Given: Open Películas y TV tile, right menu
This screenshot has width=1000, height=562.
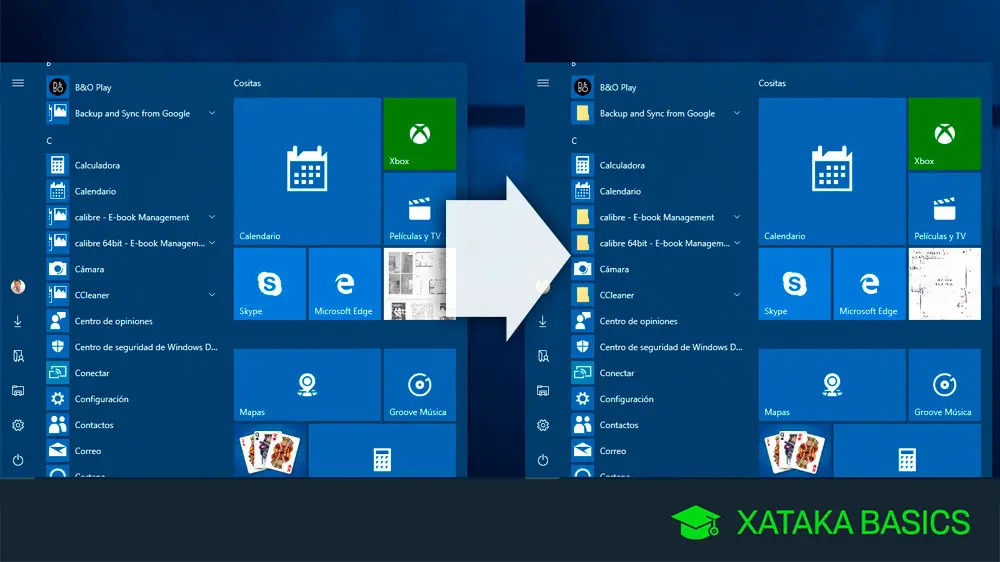Looking at the screenshot, I should pyautogui.click(x=945, y=209).
